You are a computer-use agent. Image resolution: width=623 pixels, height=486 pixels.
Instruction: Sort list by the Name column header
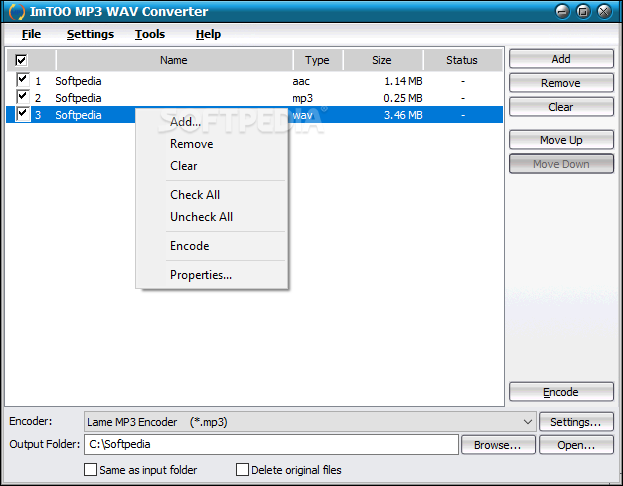[174, 60]
